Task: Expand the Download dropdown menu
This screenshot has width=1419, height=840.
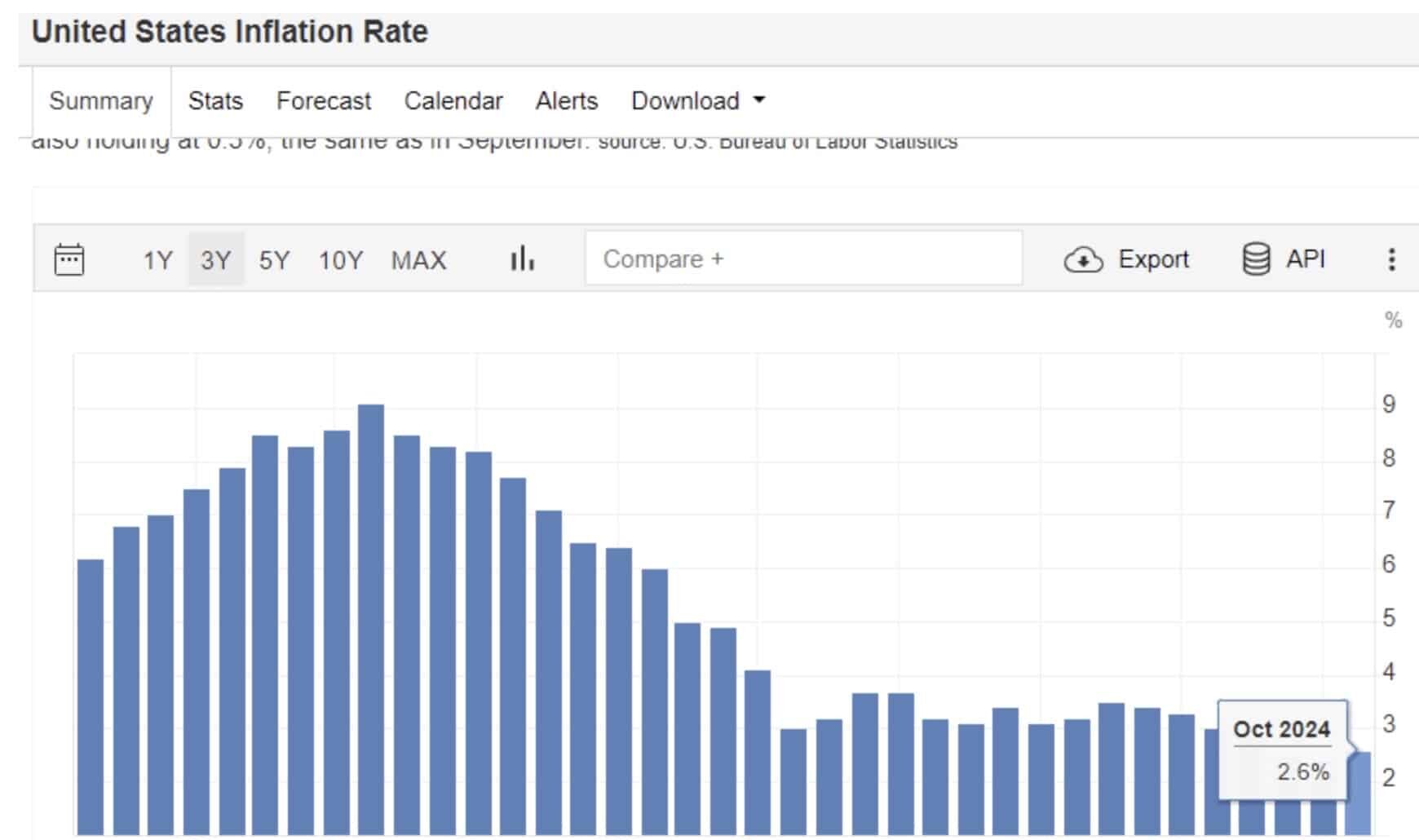Action: click(698, 101)
